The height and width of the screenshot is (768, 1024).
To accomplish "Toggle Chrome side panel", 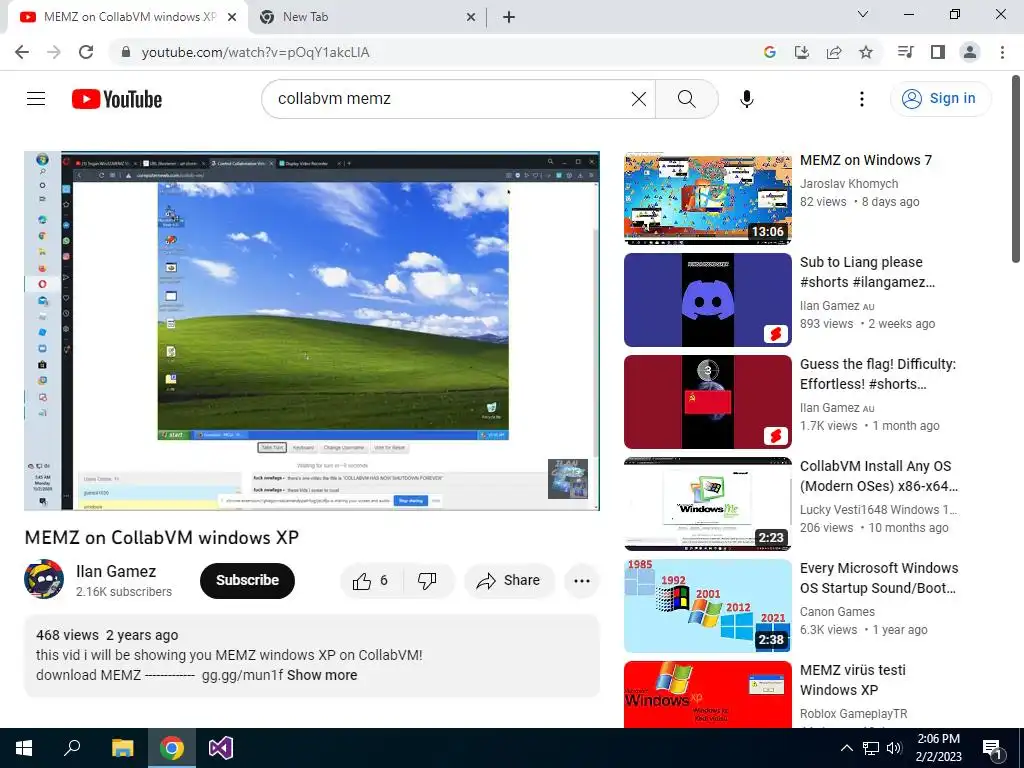I will coord(938,52).
